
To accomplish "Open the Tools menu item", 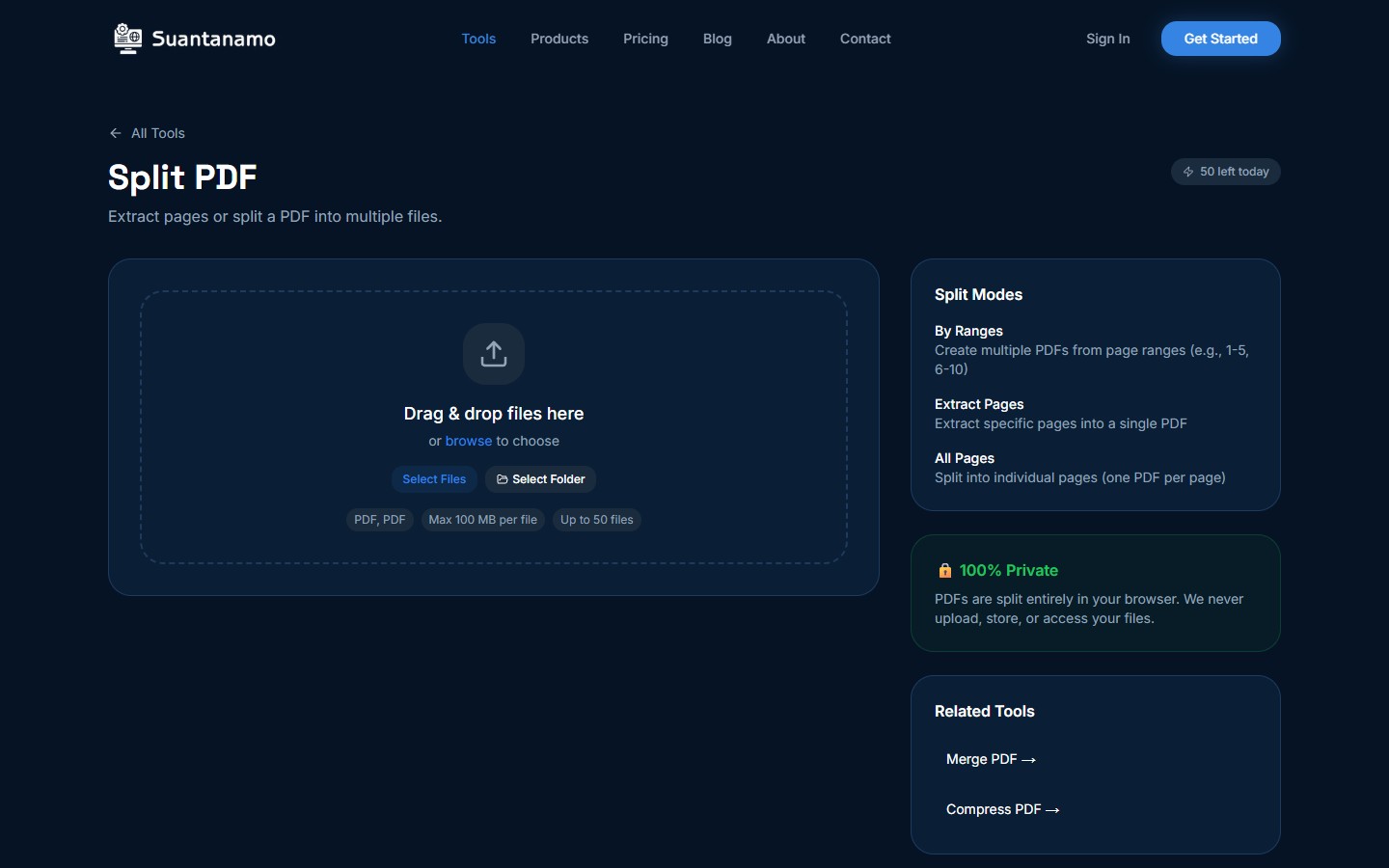I will pyautogui.click(x=478, y=39).
